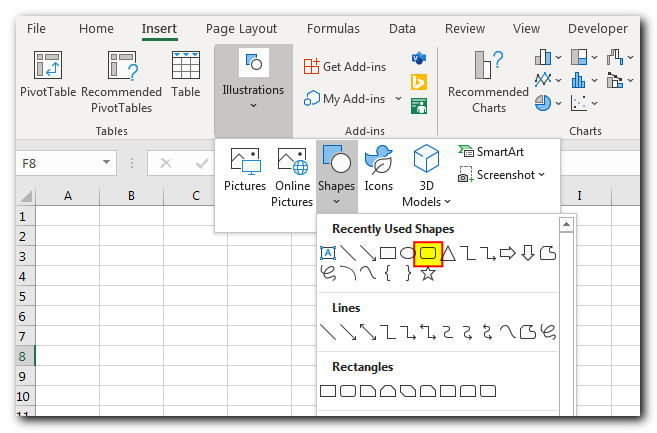Click the formula bar Cancel X icon

click(166, 163)
